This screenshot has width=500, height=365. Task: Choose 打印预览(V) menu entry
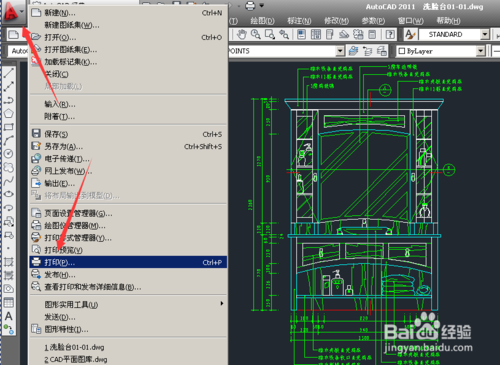point(128,250)
